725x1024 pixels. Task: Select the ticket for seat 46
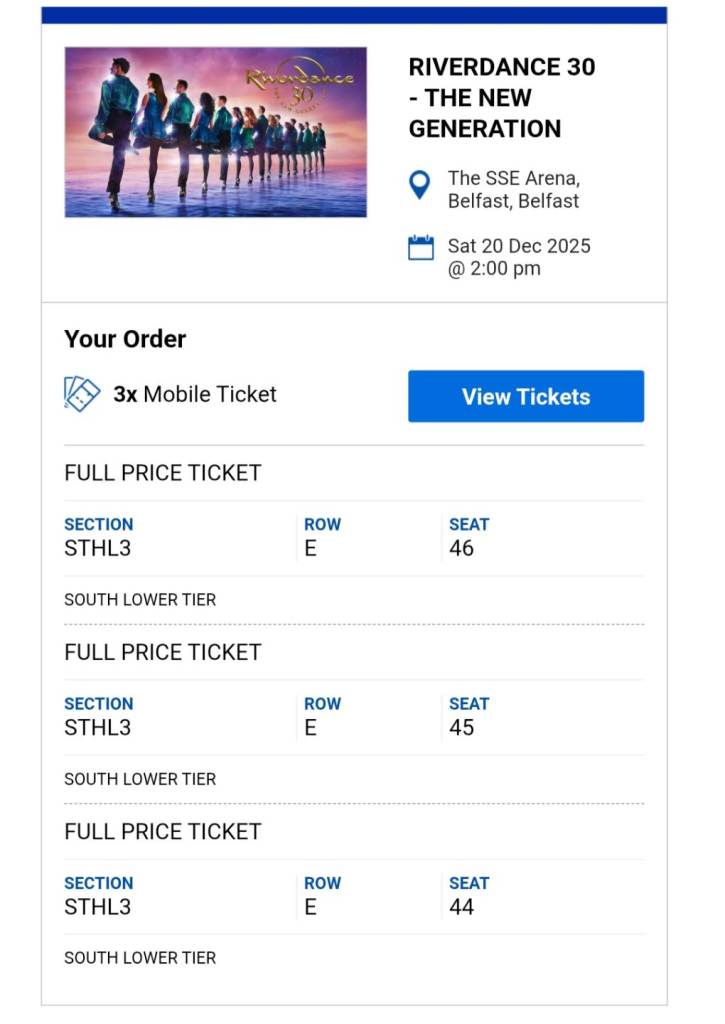point(461,548)
